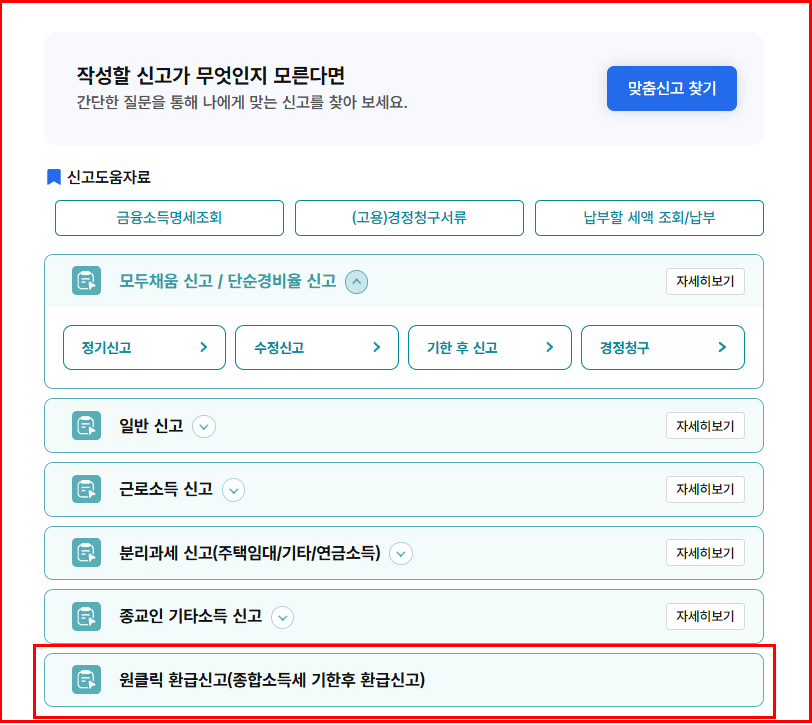Select 기한 후 신고
The height and width of the screenshot is (725, 812).
coord(490,347)
